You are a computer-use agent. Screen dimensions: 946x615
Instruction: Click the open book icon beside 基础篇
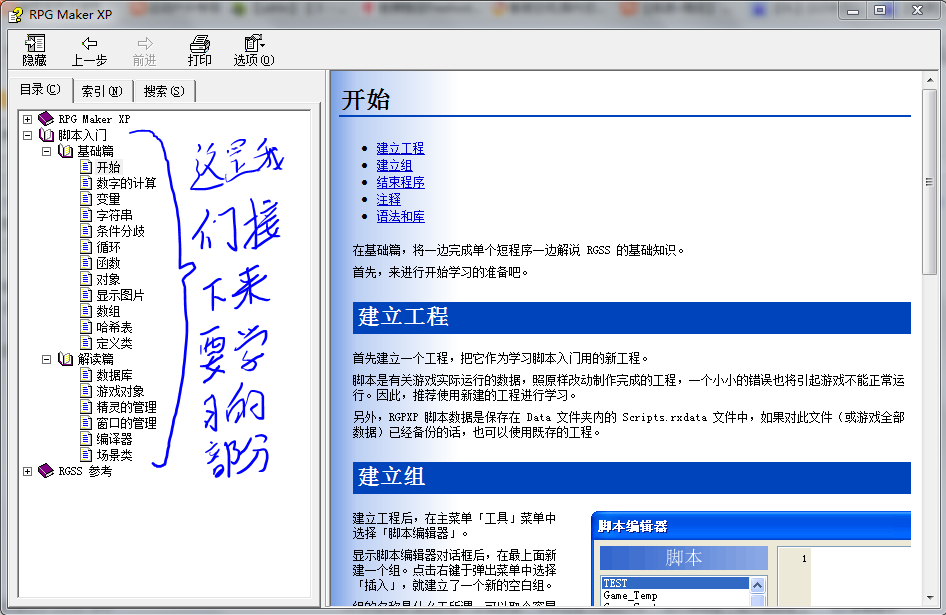(65, 151)
